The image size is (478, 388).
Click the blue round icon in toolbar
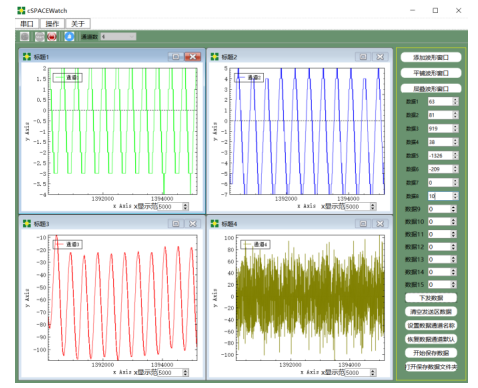tap(69, 36)
